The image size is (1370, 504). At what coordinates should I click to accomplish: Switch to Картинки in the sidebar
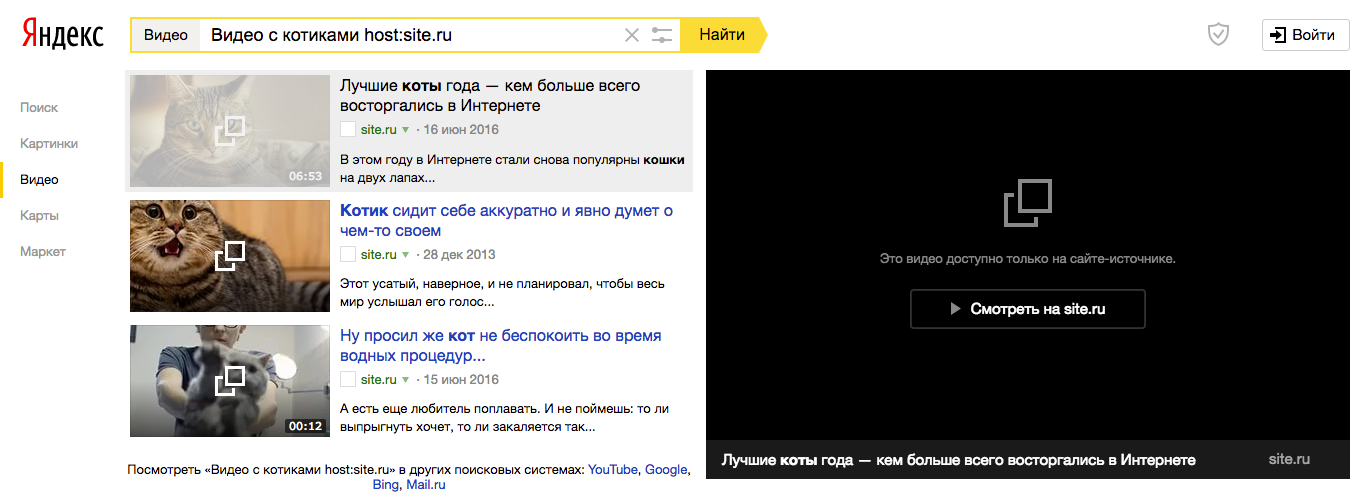tap(49, 143)
